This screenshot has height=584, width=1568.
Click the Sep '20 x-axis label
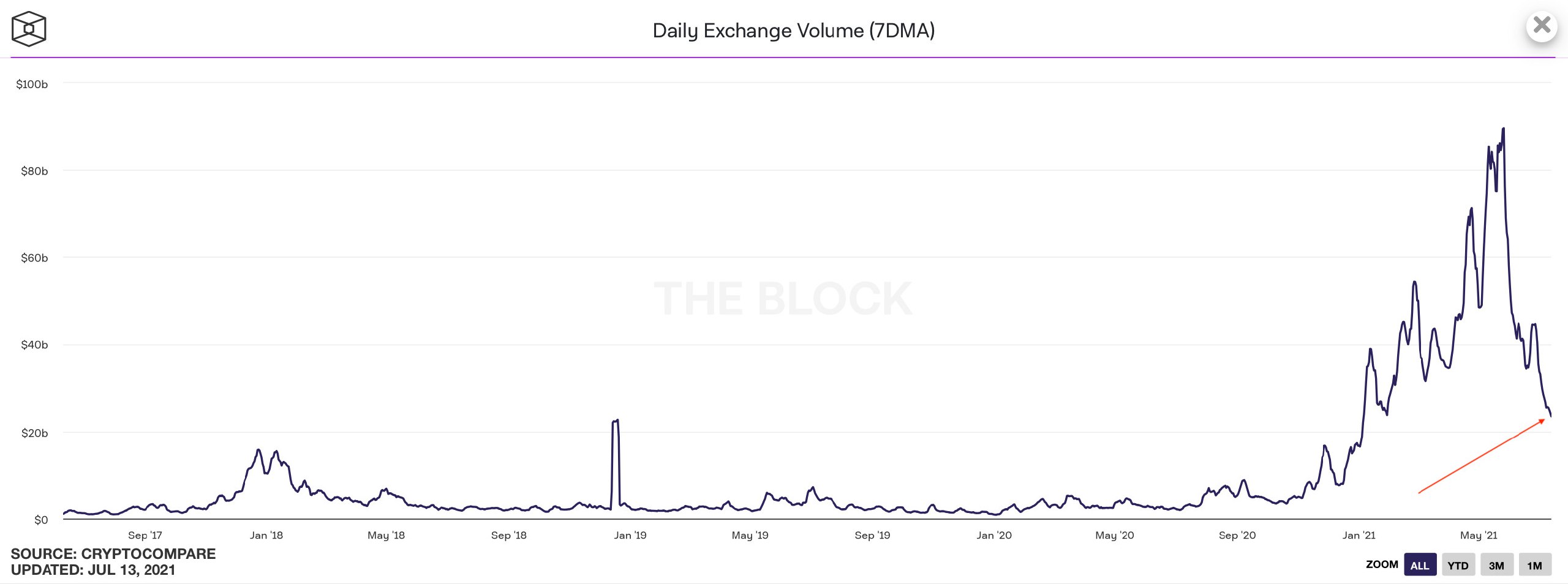coord(1237,536)
